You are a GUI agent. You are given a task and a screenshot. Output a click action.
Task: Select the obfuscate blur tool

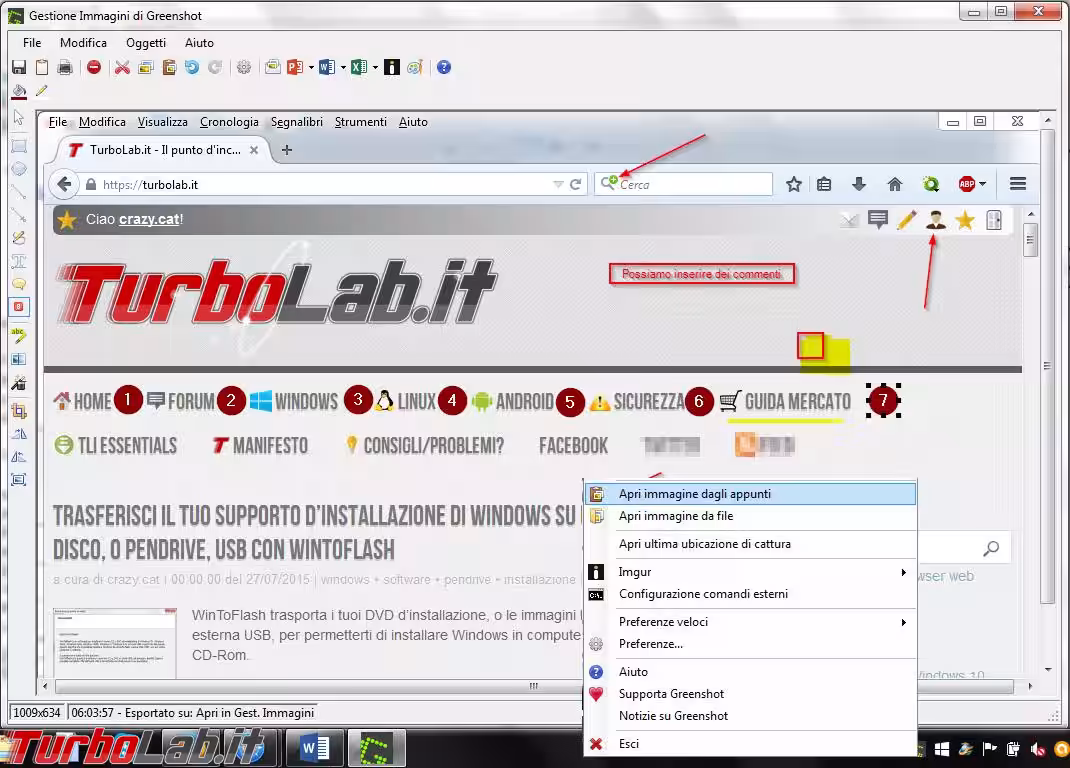[19, 359]
